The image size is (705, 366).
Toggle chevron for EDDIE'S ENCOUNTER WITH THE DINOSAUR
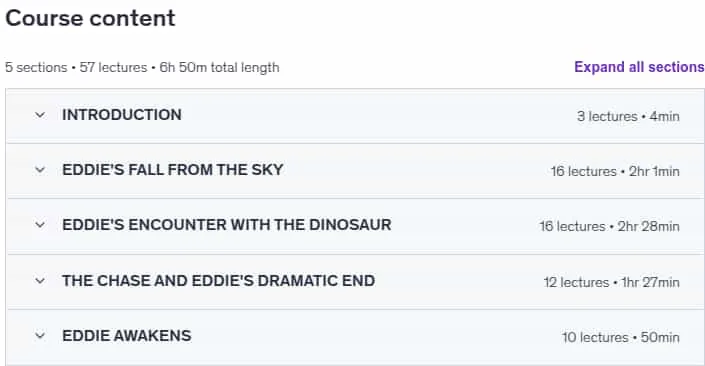[x=40, y=225]
